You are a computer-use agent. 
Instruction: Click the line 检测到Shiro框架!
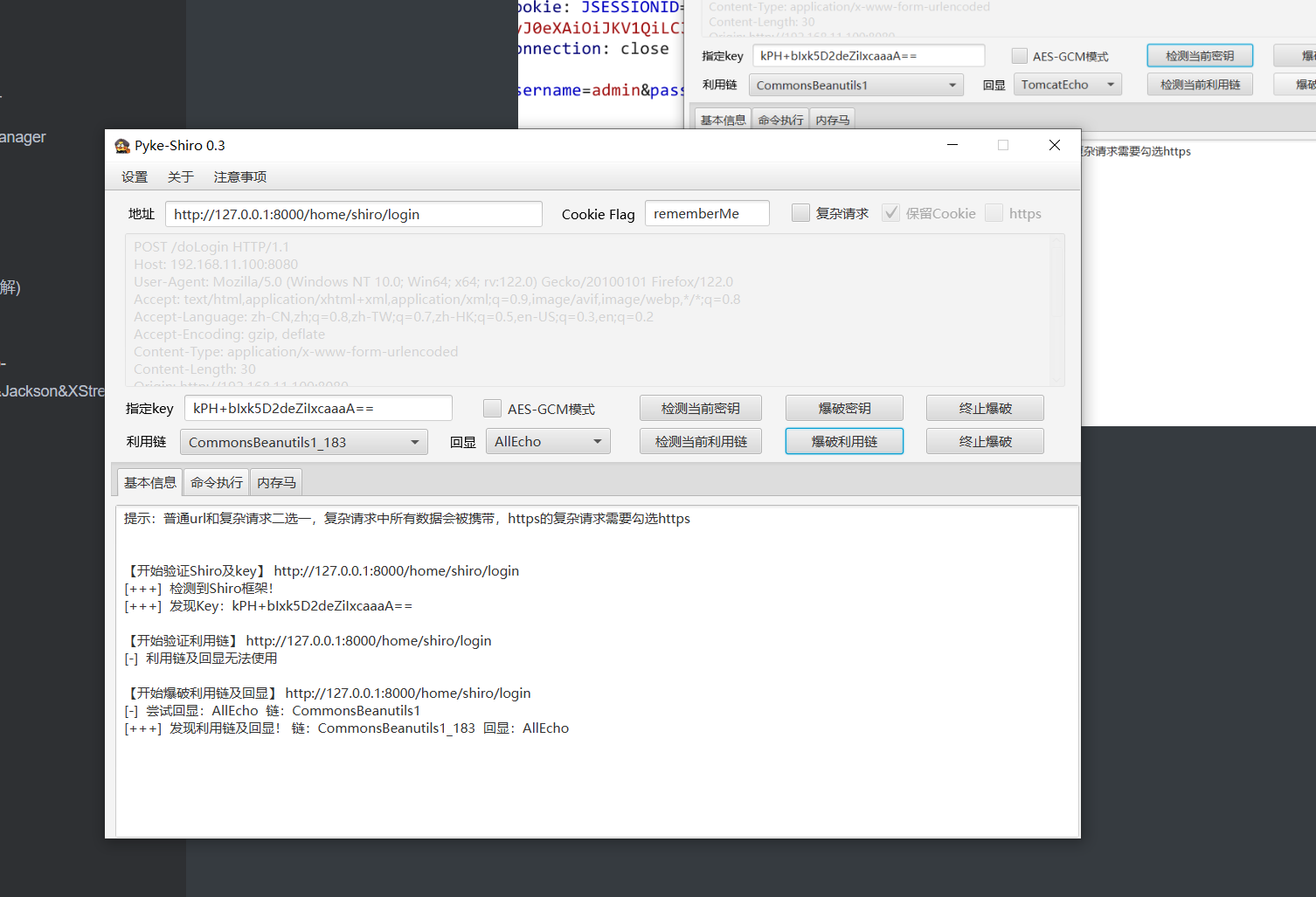199,589
